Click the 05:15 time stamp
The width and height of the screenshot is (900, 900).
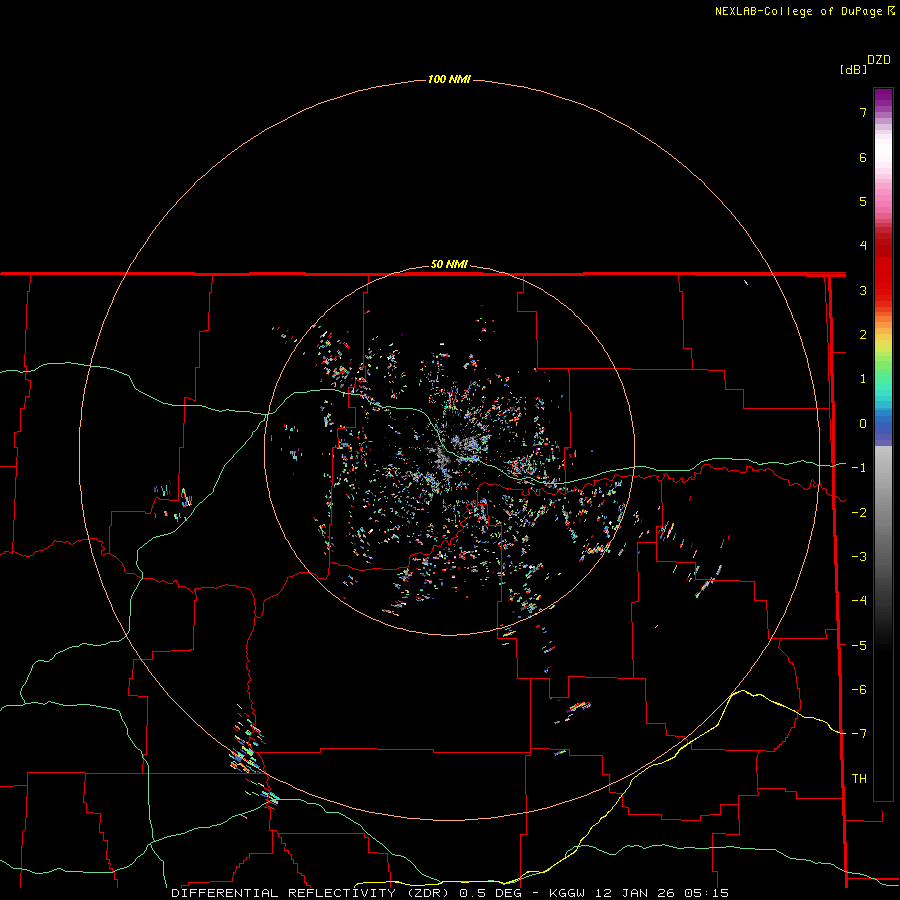[x=707, y=893]
